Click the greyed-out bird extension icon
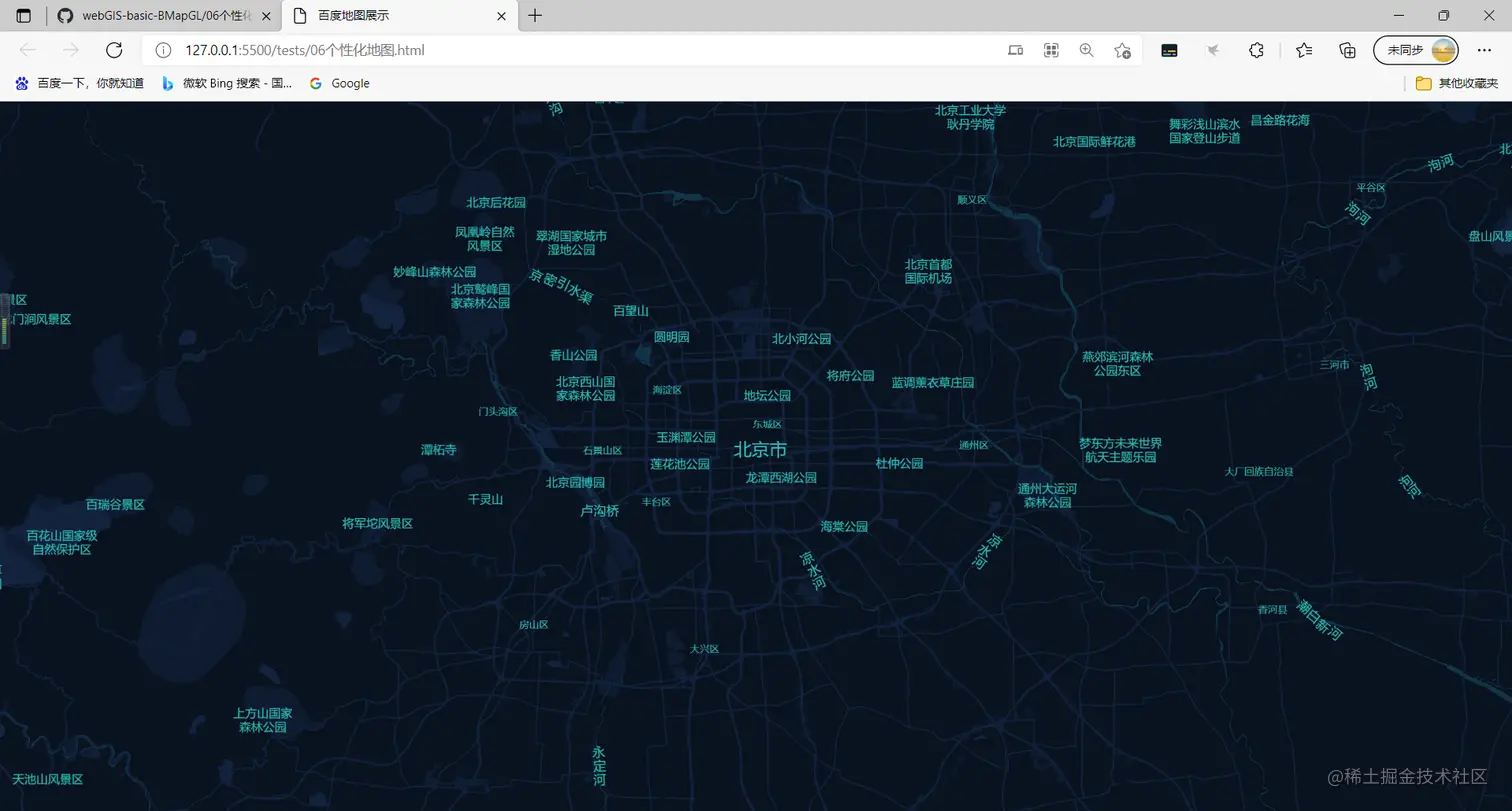Screen dimensions: 1512x811 tap(1213, 50)
